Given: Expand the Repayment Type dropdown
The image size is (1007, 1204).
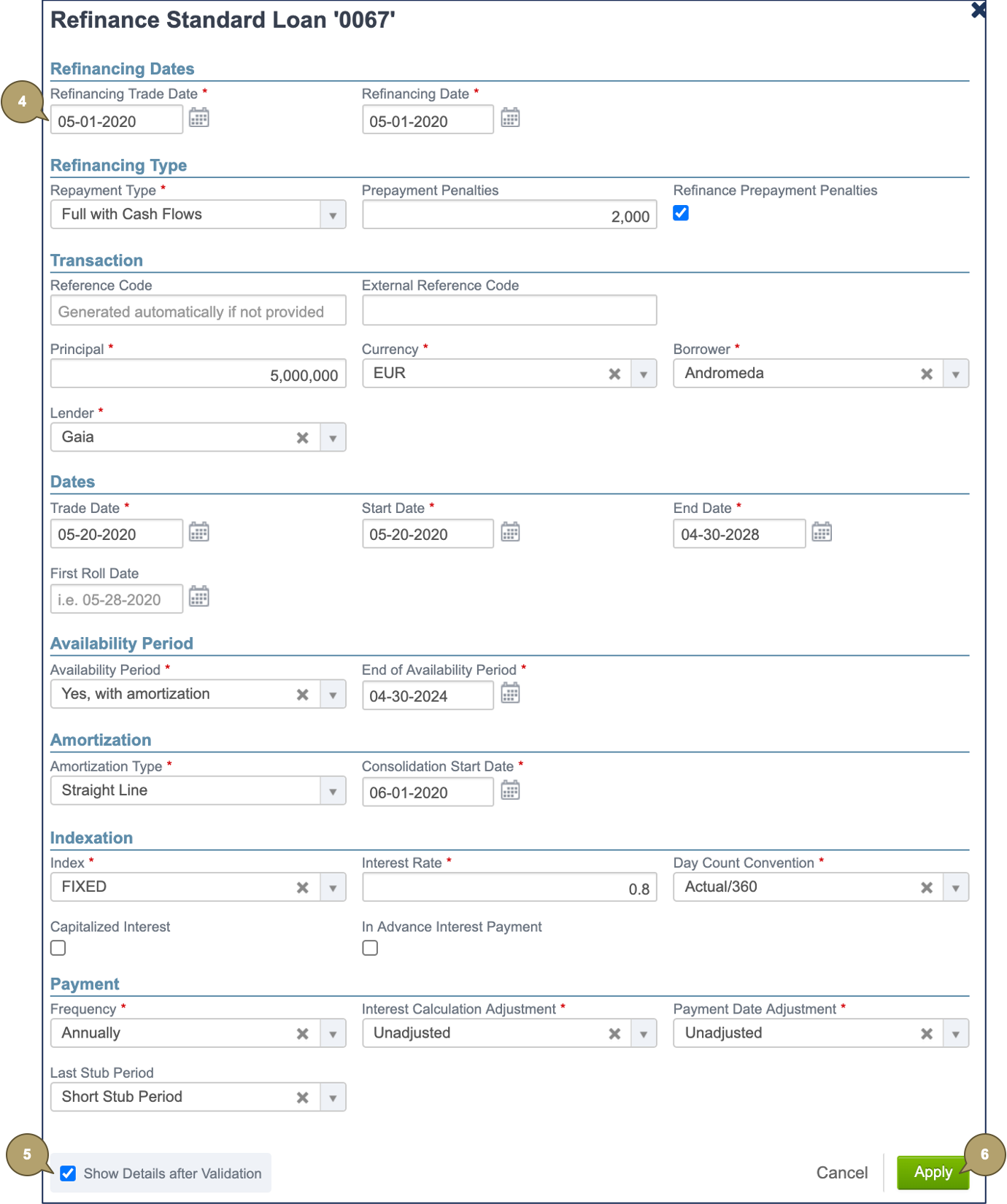Looking at the screenshot, I should [333, 215].
